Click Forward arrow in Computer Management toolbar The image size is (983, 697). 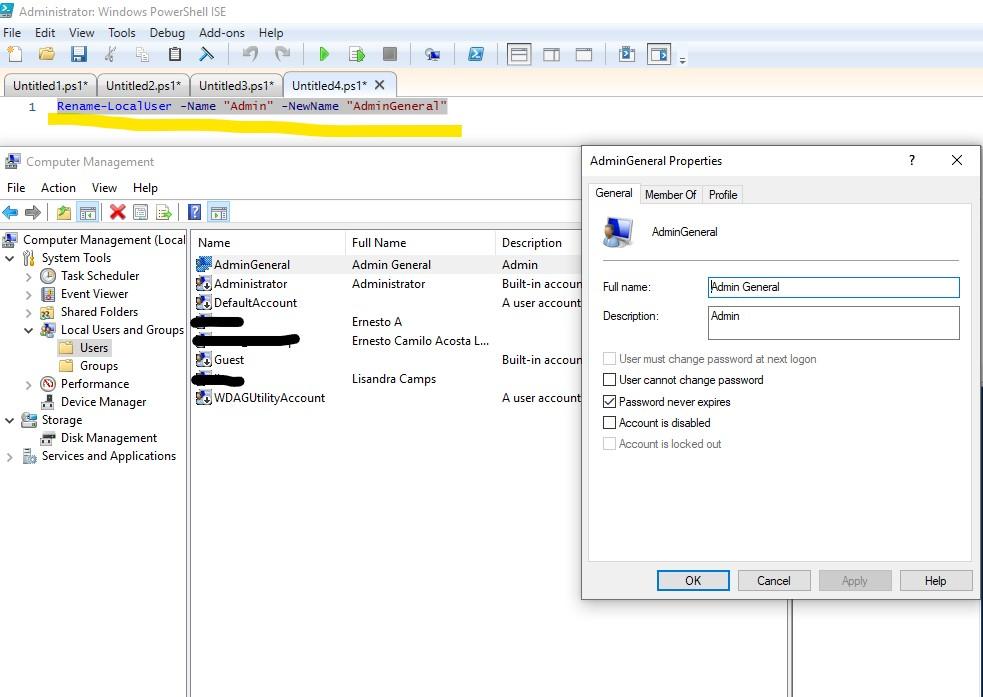pyautogui.click(x=33, y=212)
